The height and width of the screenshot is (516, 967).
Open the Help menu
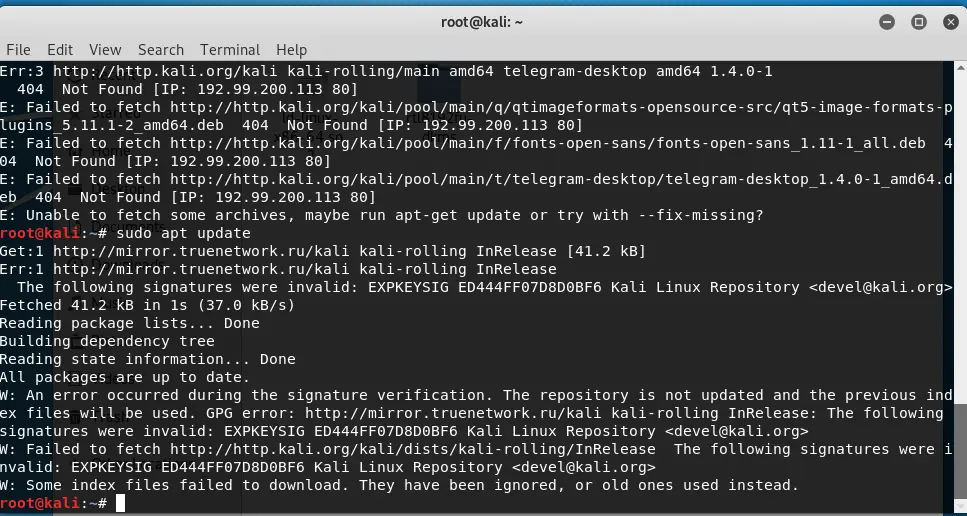tap(291, 50)
